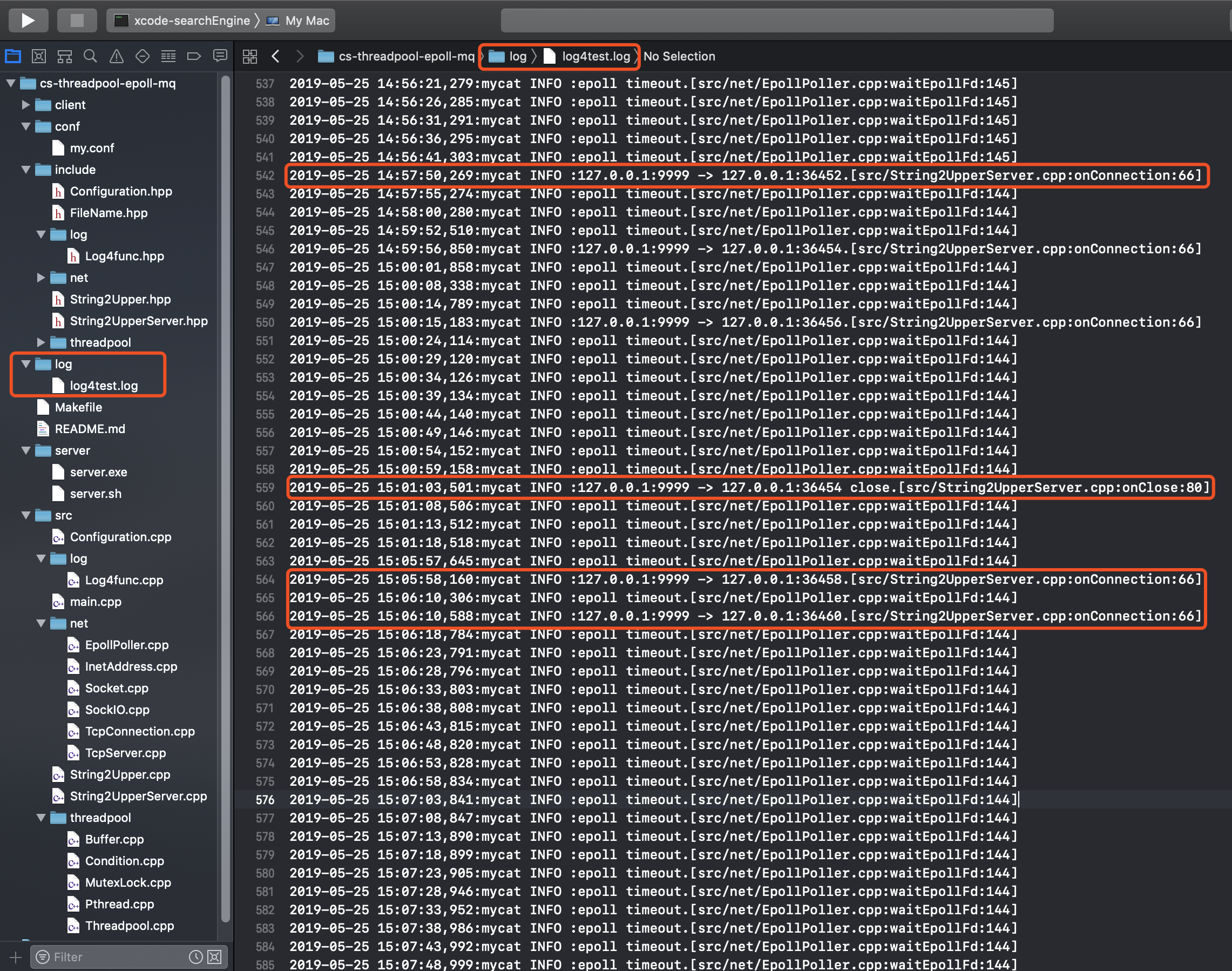Click the Run play button
This screenshot has height=971, width=1232.
tap(28, 21)
